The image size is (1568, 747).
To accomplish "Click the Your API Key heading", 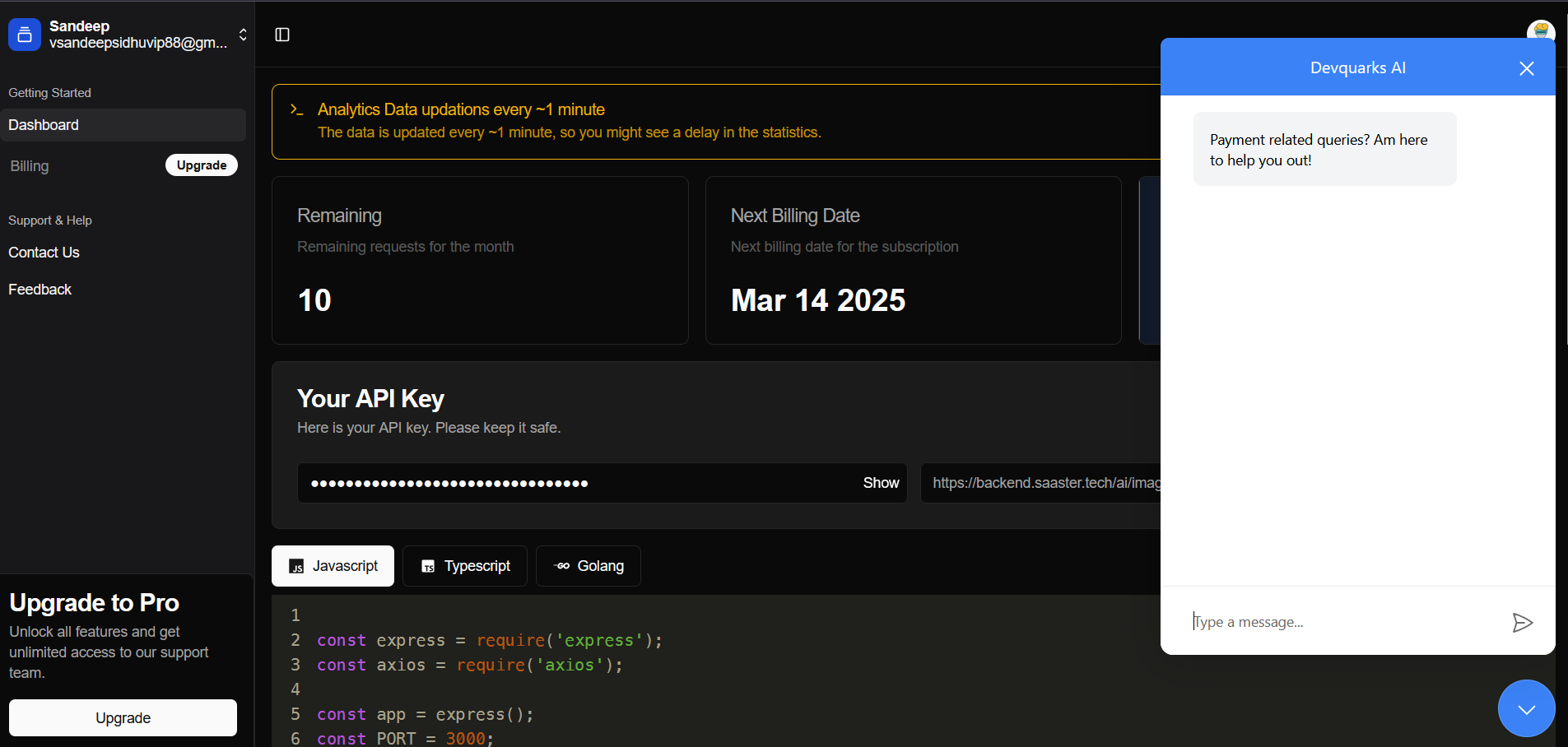I will pos(370,399).
